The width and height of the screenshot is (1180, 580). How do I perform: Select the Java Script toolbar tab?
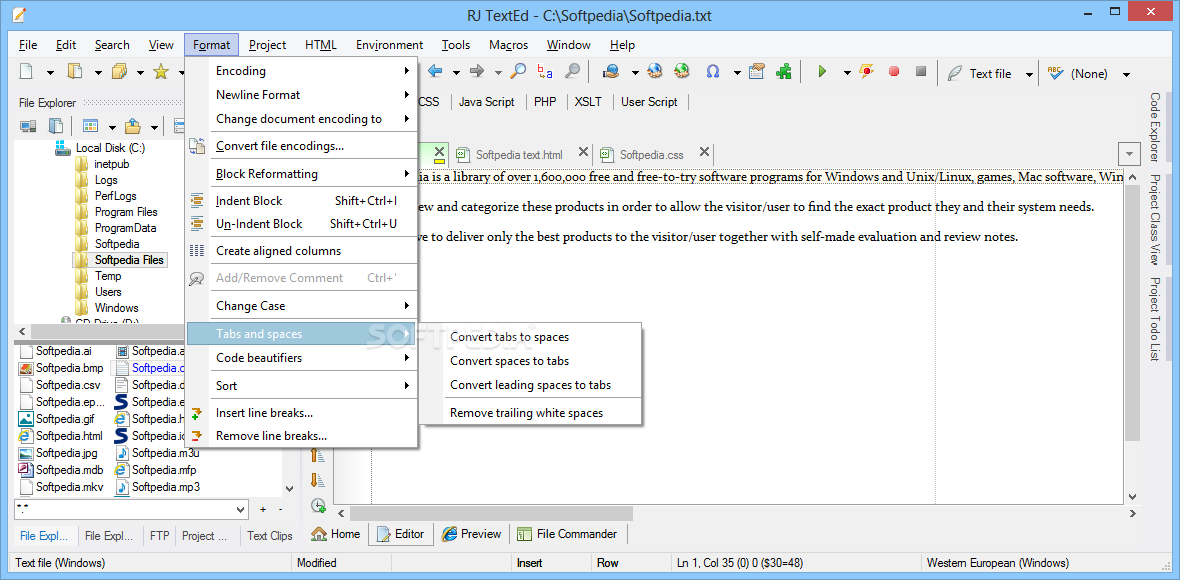(487, 102)
